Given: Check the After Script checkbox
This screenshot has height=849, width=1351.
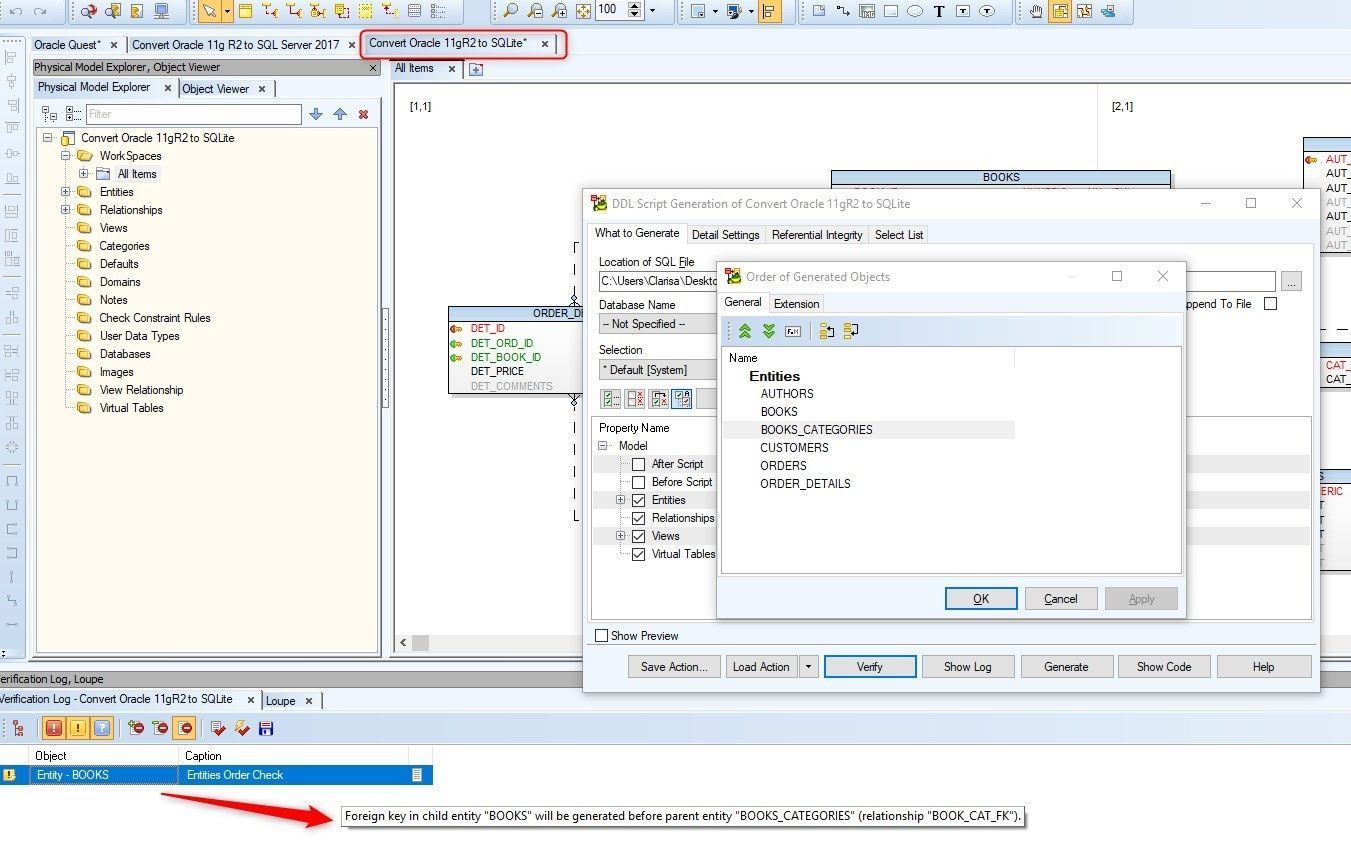Looking at the screenshot, I should coord(638,464).
